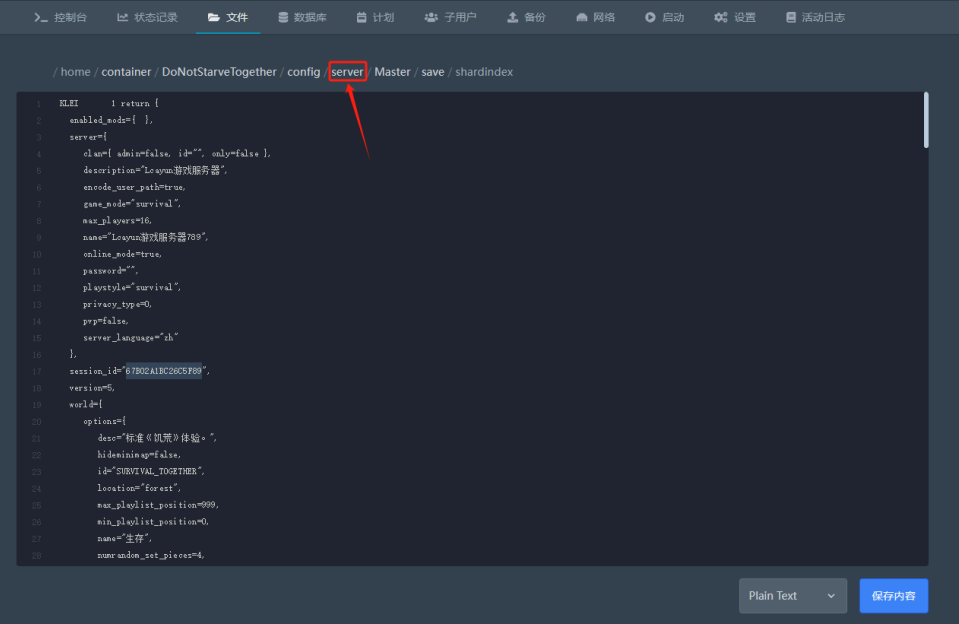Click the numrandom_set_pieces=4 line
959x624 pixels.
click(151, 555)
